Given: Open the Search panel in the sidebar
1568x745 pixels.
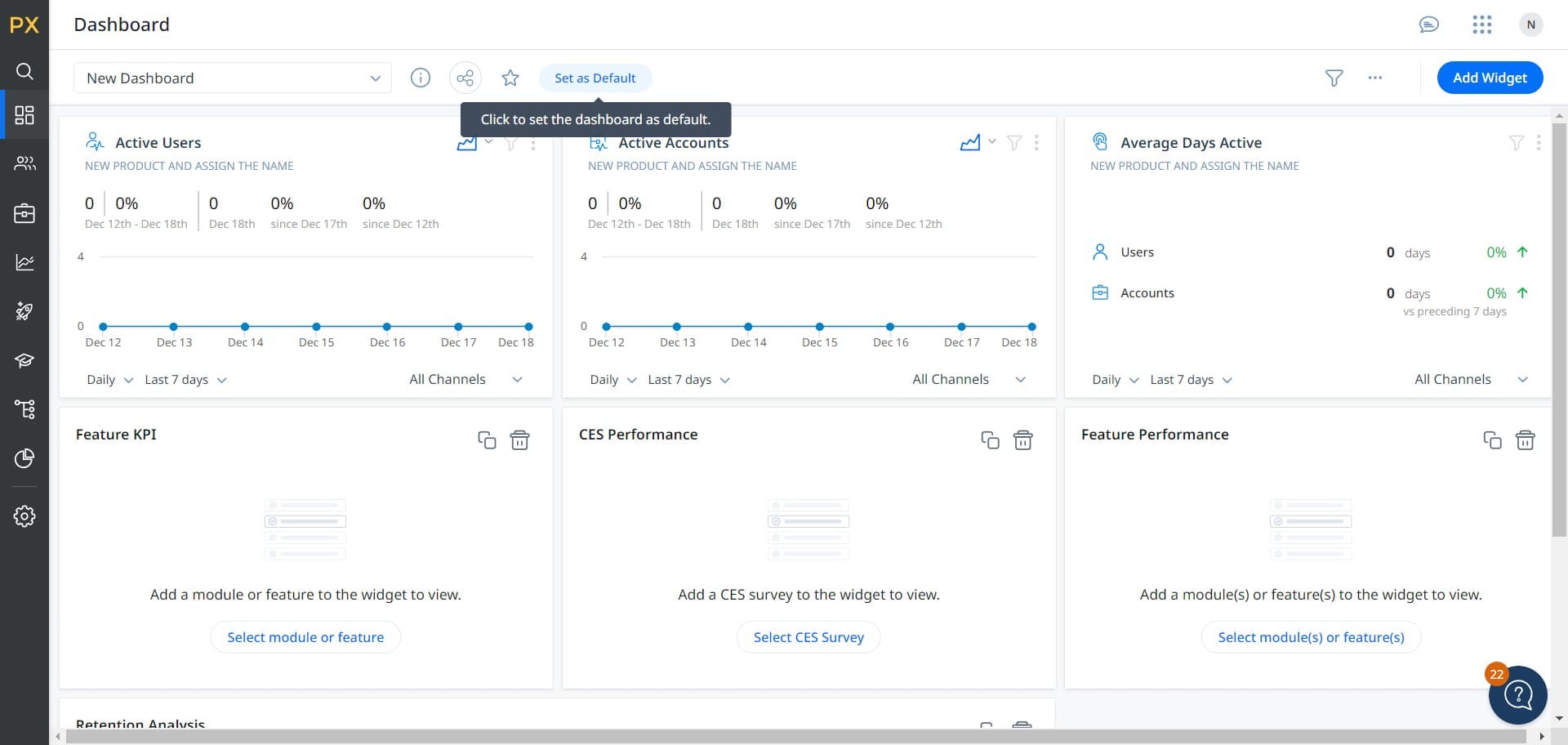Looking at the screenshot, I should tap(24, 70).
